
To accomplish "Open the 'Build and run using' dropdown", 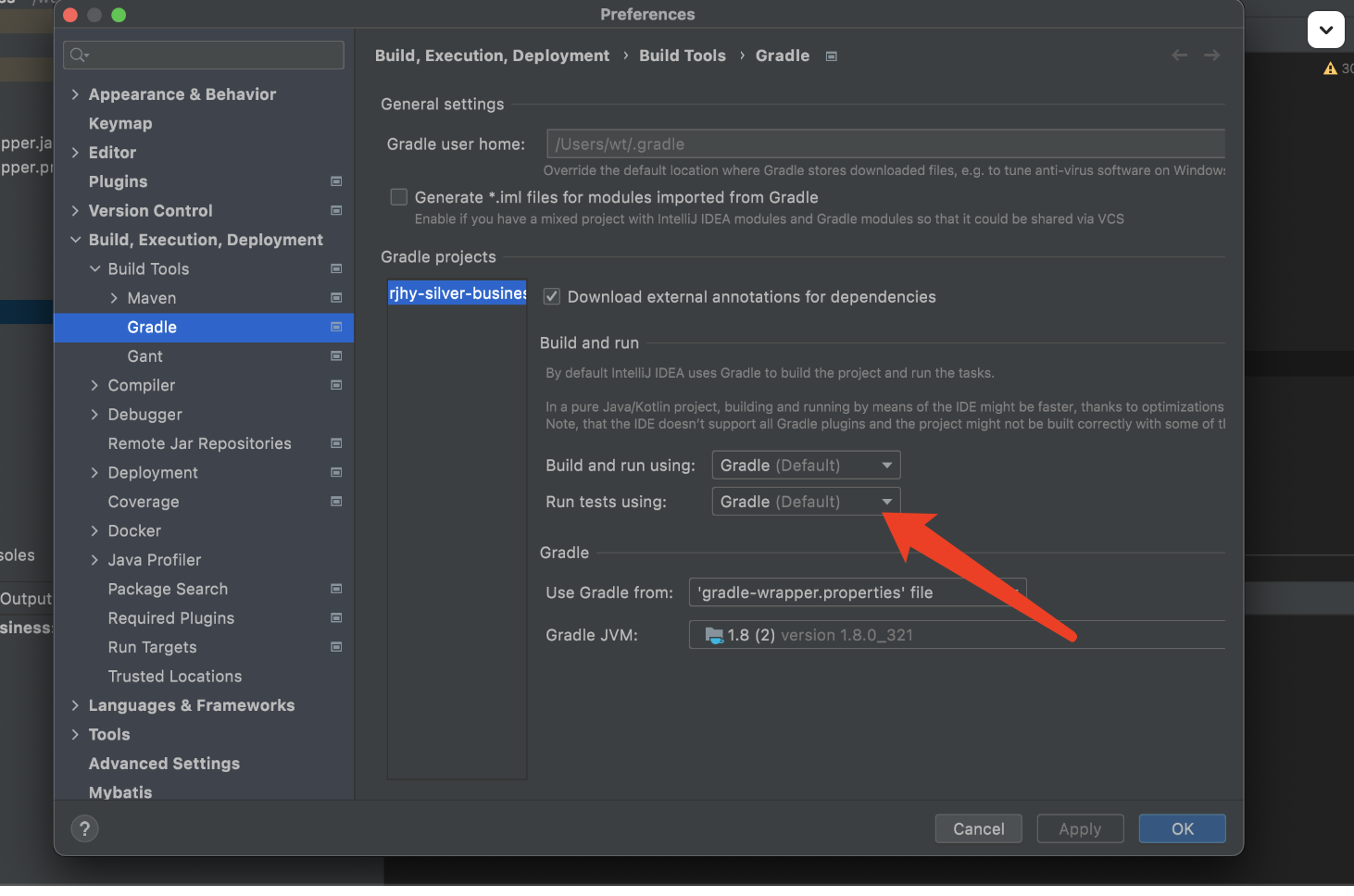I will coord(806,466).
